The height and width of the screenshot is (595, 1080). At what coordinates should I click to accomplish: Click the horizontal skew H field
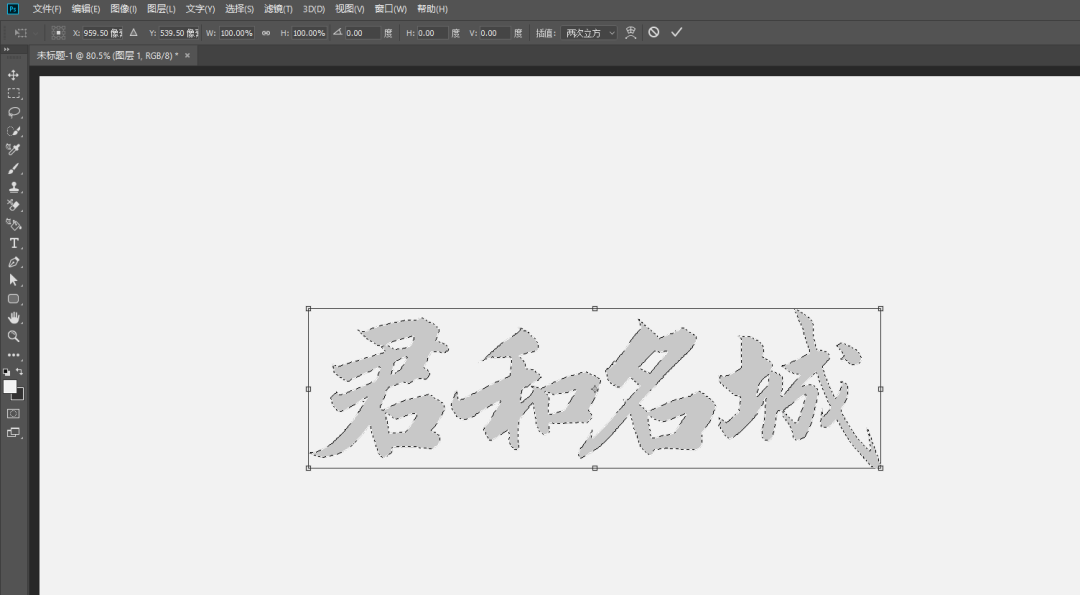pos(433,33)
